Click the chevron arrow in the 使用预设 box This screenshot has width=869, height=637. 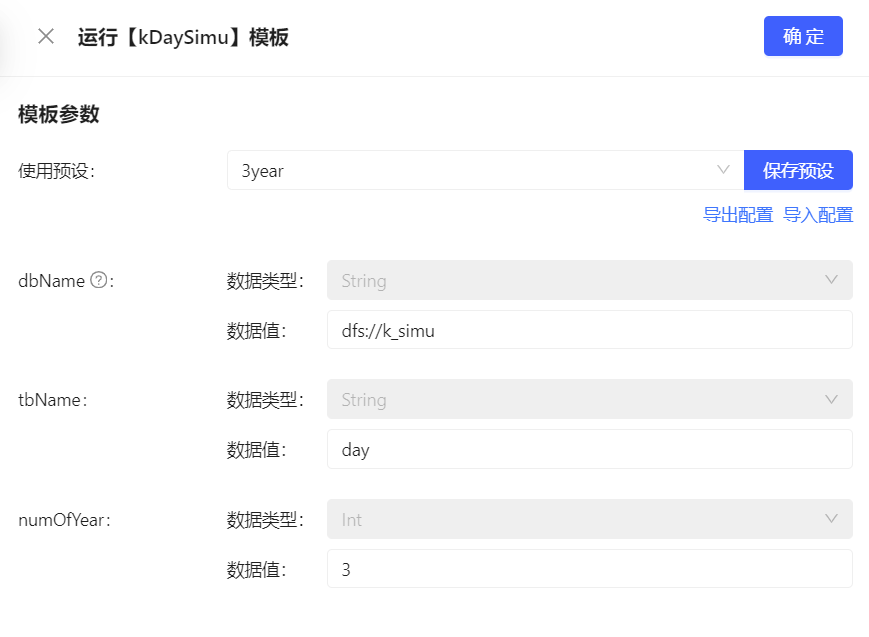724,170
